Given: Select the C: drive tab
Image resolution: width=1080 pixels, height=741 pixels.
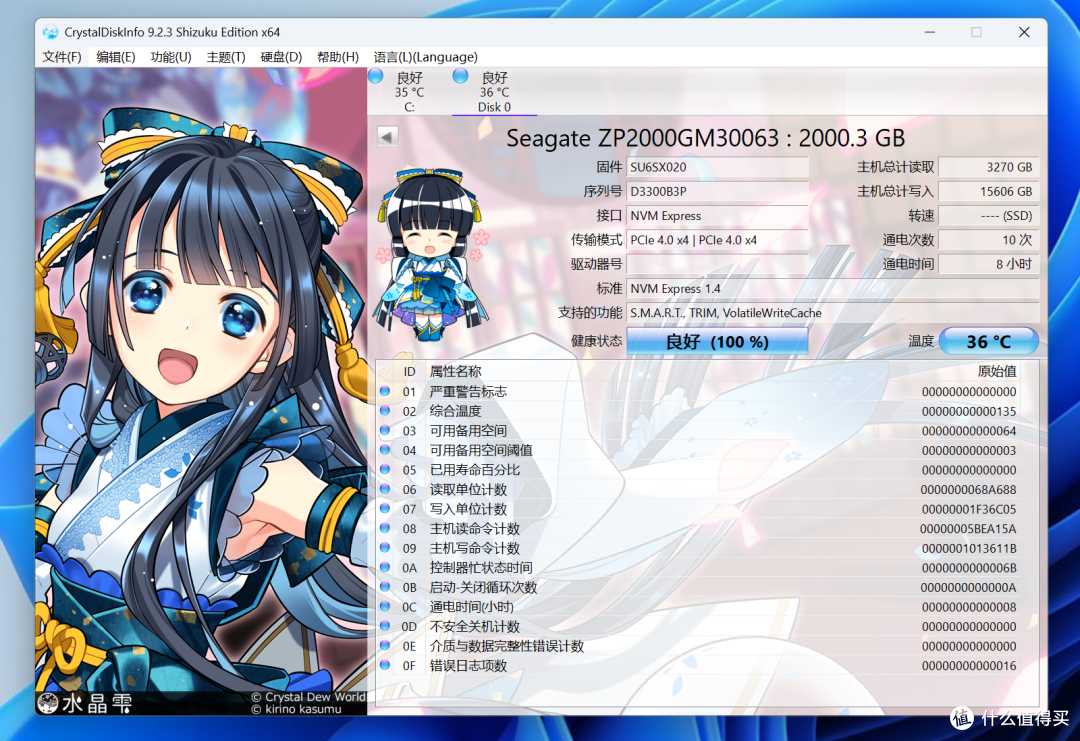Looking at the screenshot, I should 409,92.
